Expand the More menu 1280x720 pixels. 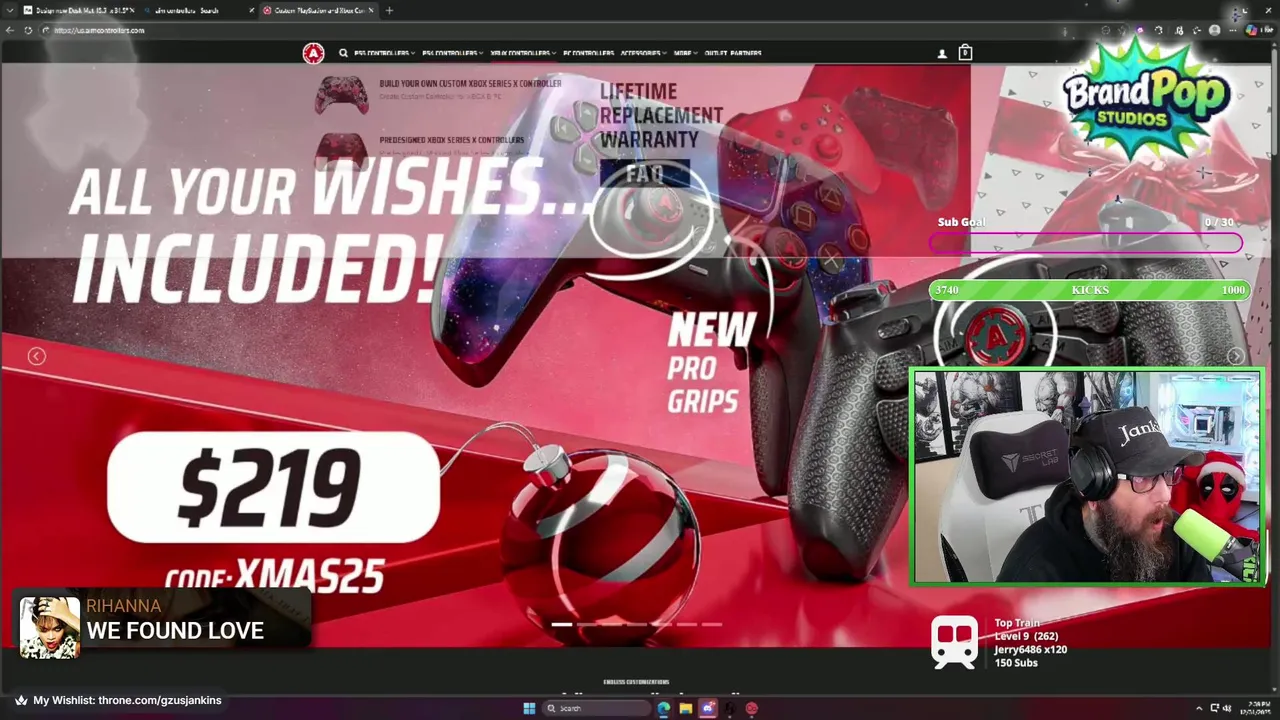click(x=686, y=53)
